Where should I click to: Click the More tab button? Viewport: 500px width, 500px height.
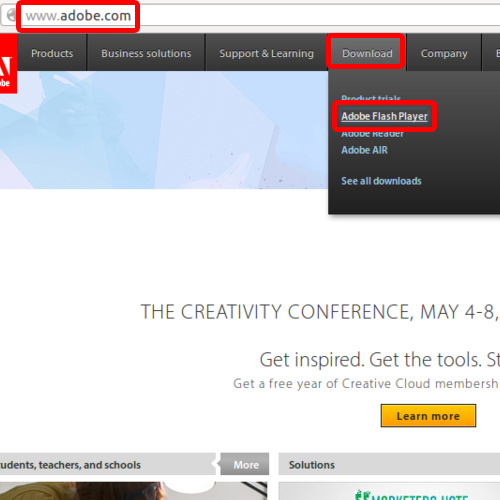tap(245, 464)
